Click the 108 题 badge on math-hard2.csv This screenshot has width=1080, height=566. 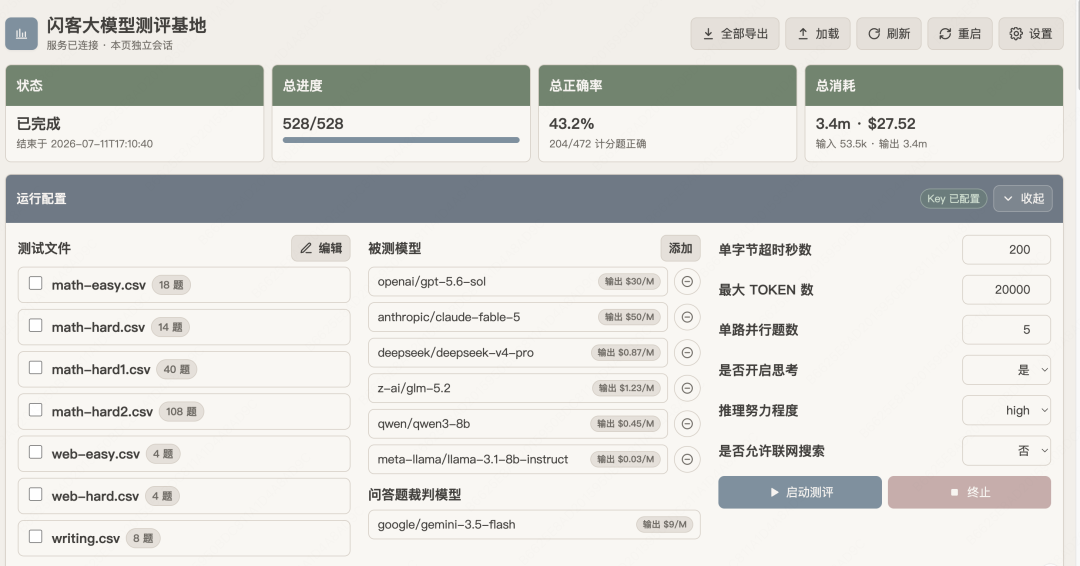tap(181, 412)
